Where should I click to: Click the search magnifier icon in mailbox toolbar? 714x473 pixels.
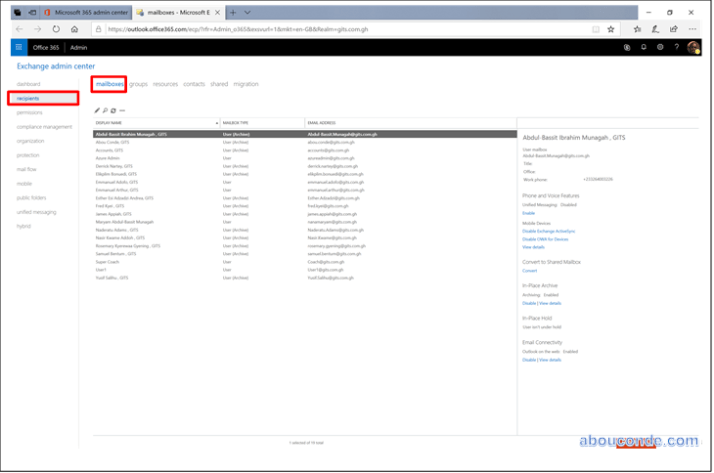coord(105,110)
